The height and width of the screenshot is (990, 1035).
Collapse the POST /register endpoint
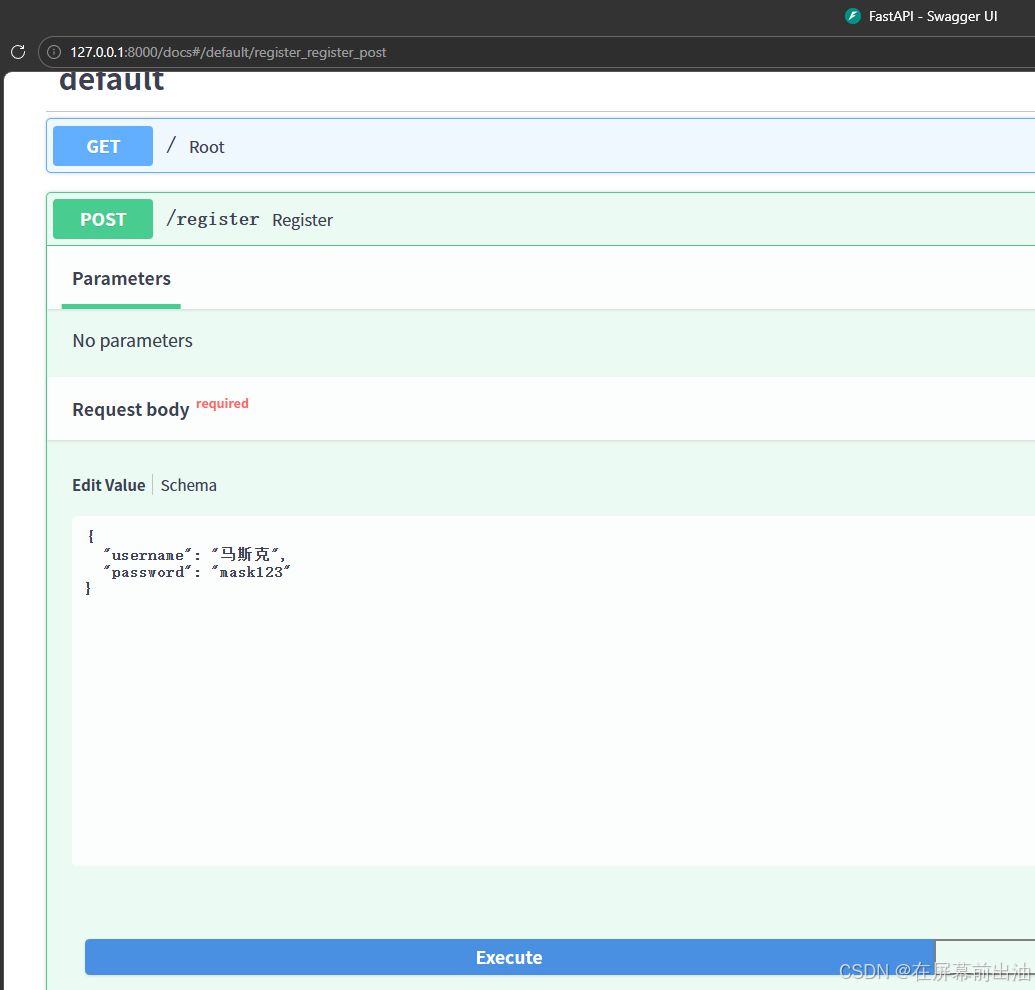coord(541,219)
